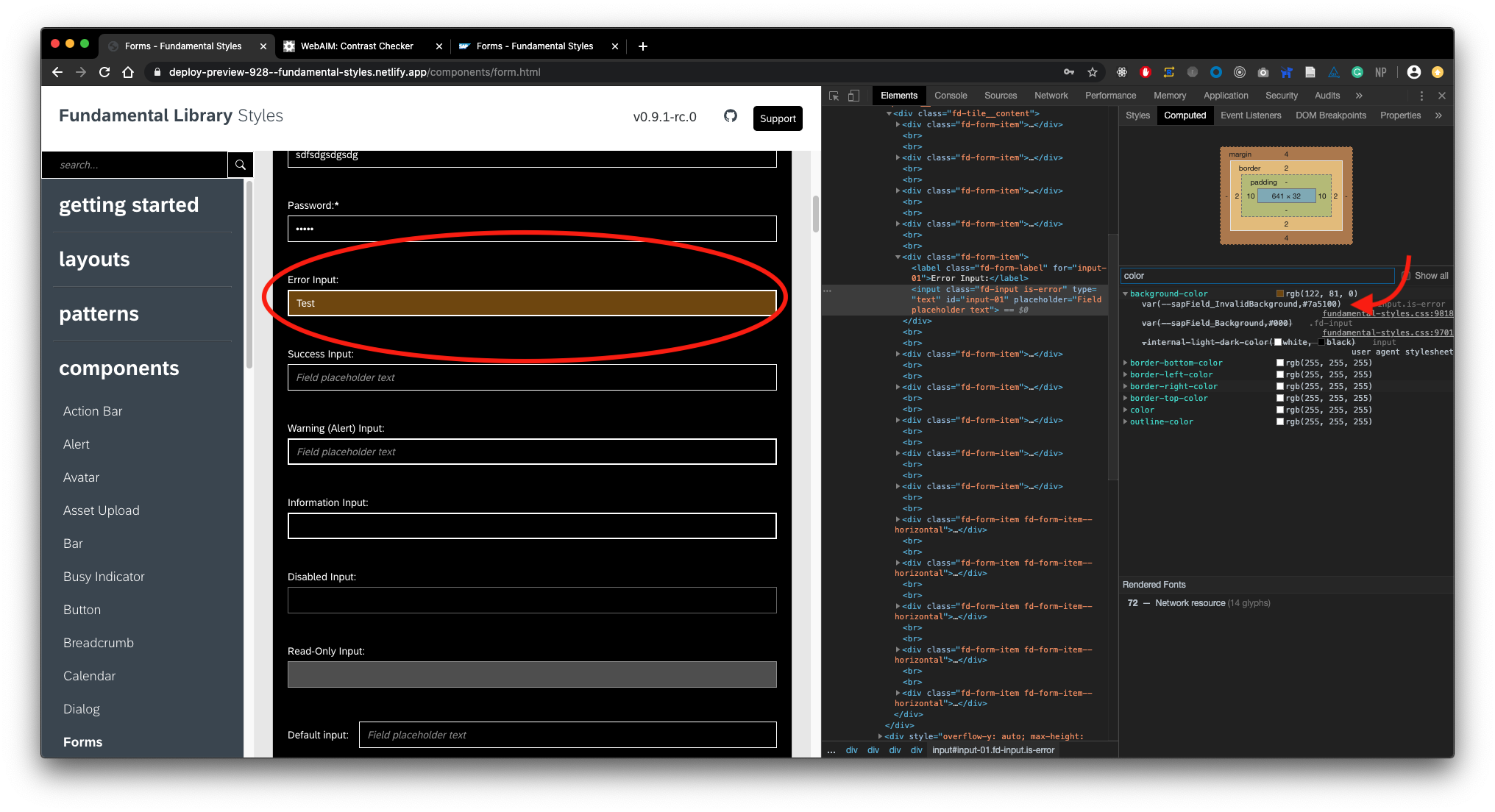Viewport: 1495px width, 812px height.
Task: Select the inspect element tool in DevTools
Action: (834, 96)
